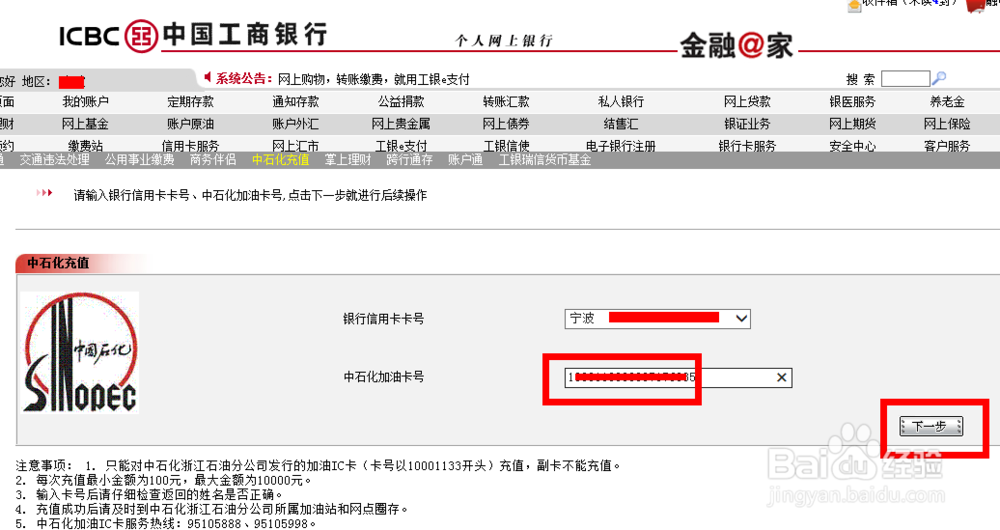Viewport: 1000px width, 530px height.
Task: Open 网上贵金属 menu
Action: click(401, 124)
